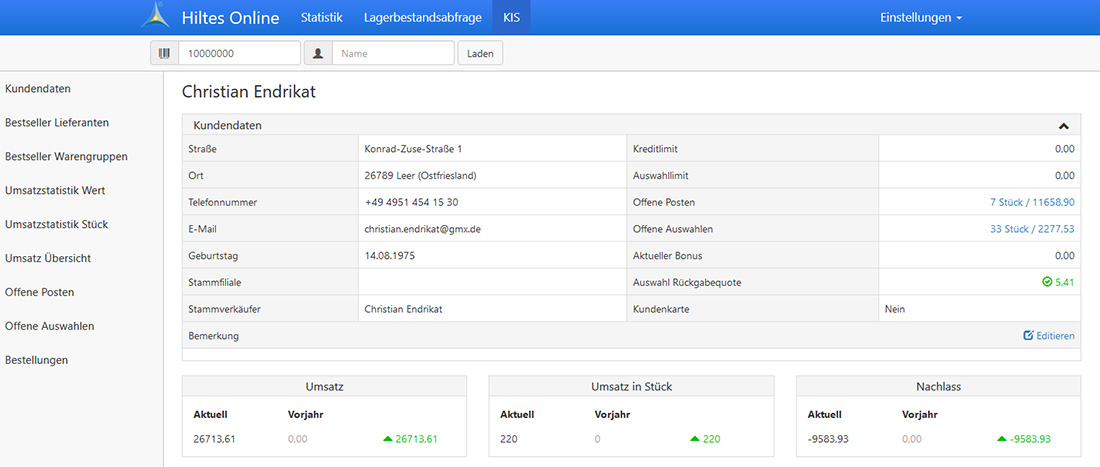Viewport: 1100px width, 467px height.
Task: Click green up arrow in Nachlass panel
Action: pyautogui.click(x=1002, y=439)
